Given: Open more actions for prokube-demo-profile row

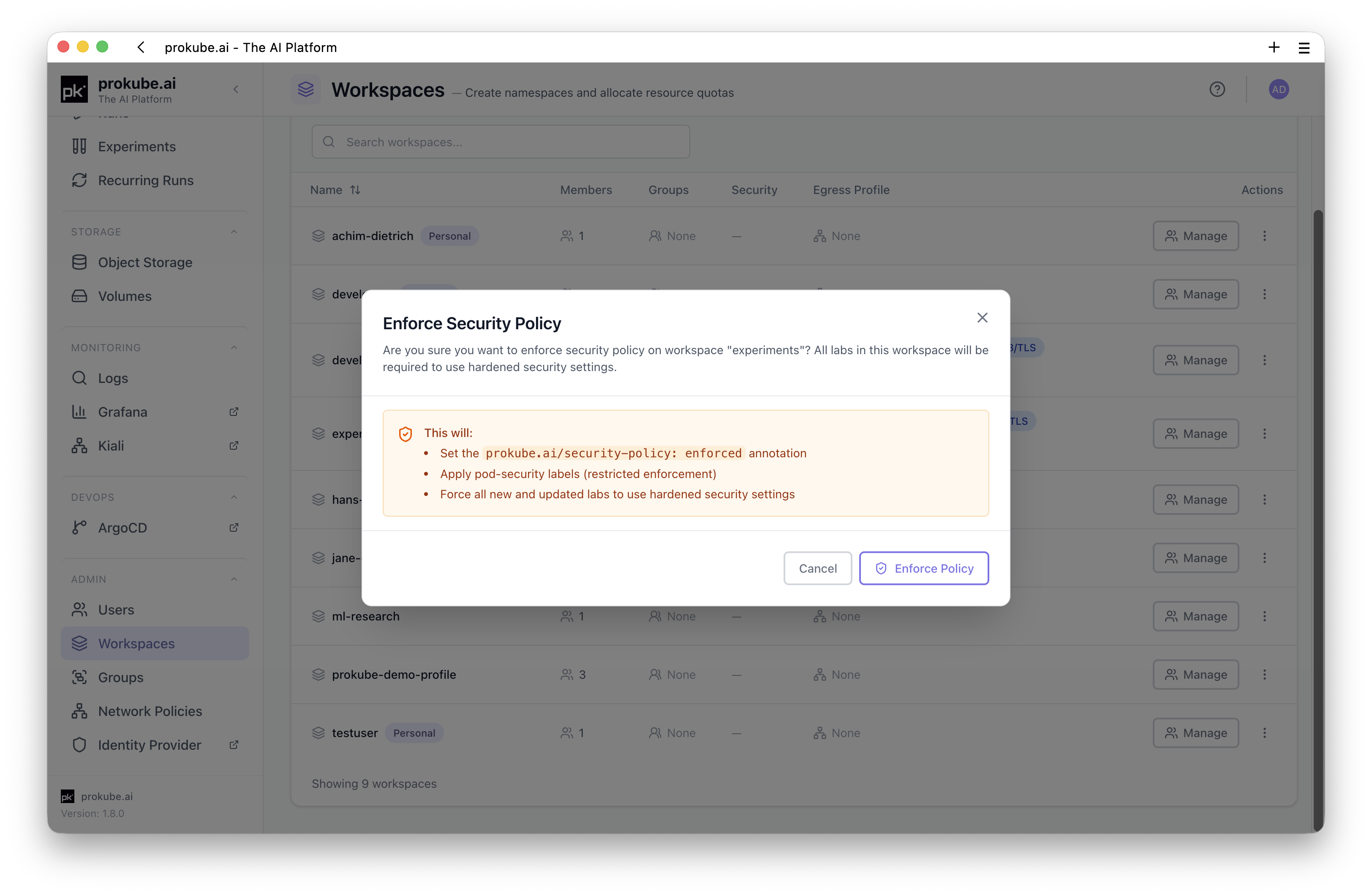Looking at the screenshot, I should coord(1264,675).
